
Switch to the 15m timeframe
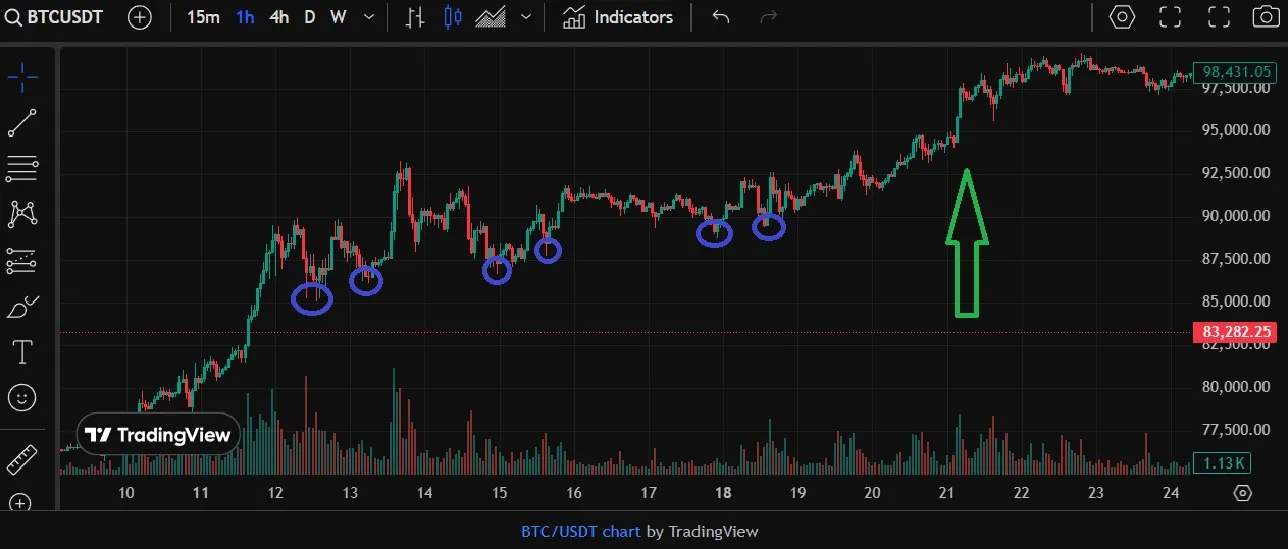[203, 17]
